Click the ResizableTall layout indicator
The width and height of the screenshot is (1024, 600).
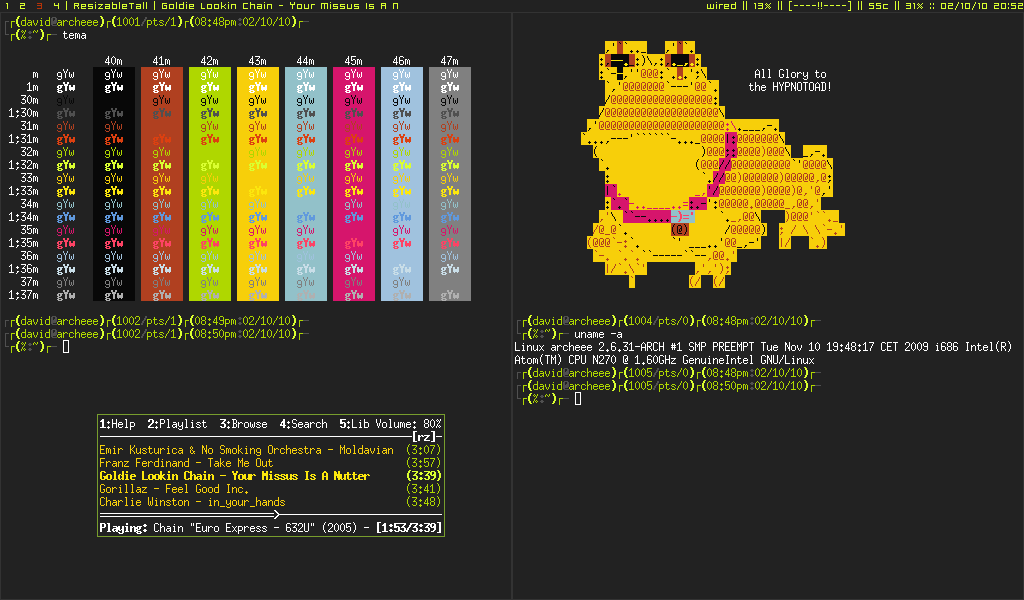pyautogui.click(x=112, y=6)
